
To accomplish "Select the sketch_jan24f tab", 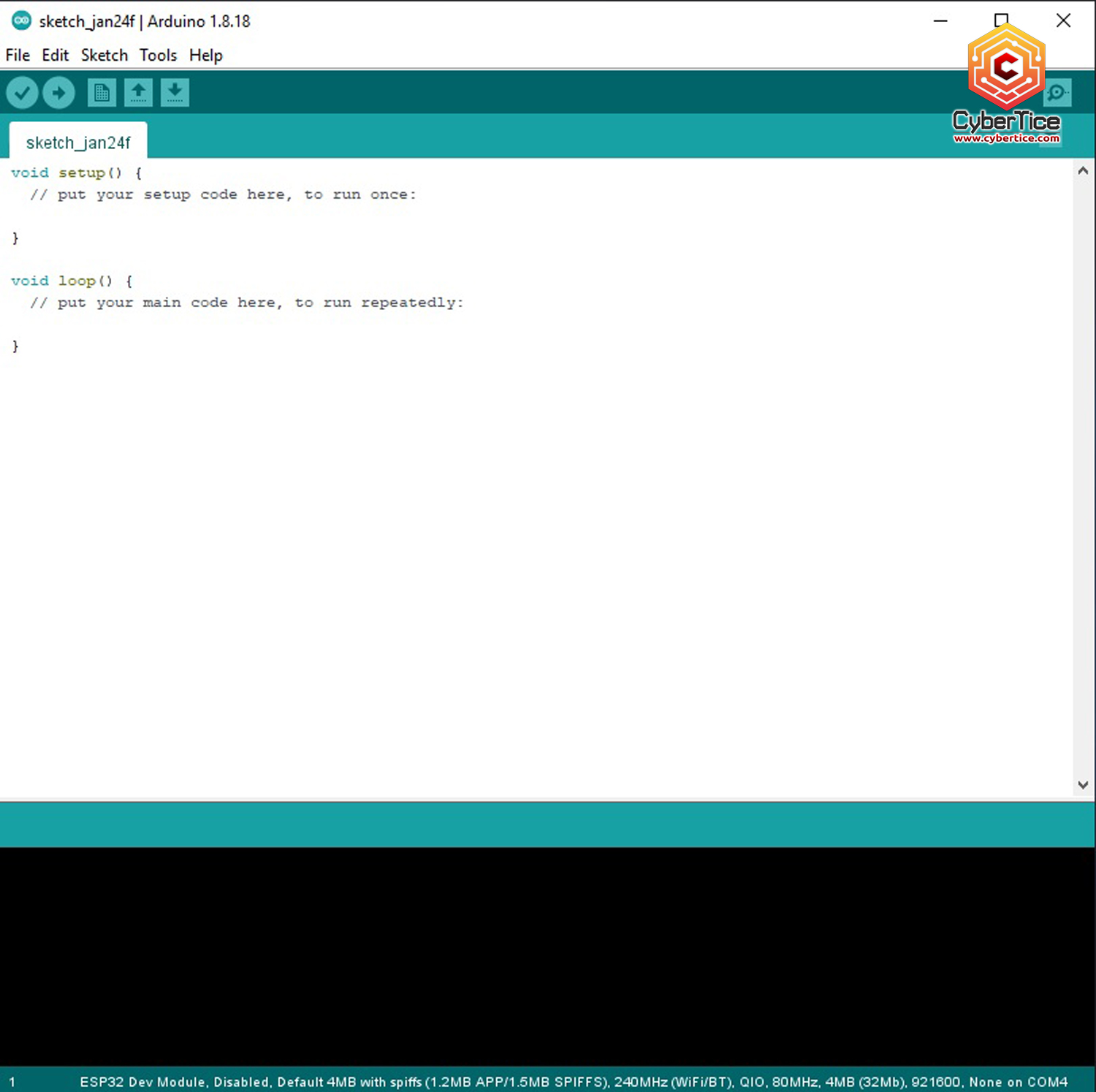I will pyautogui.click(x=78, y=143).
